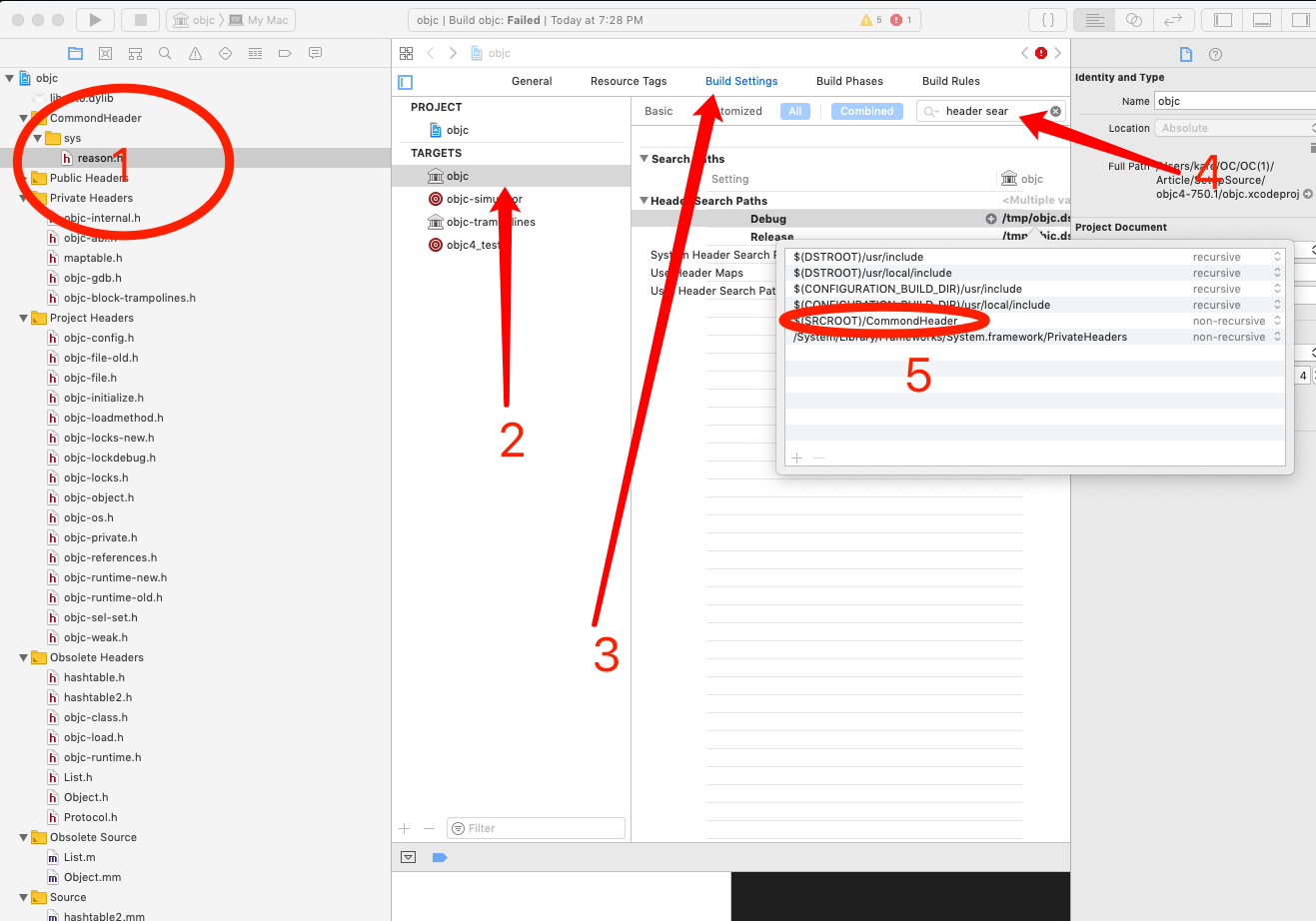
Task: Open the General tab
Action: coord(532,81)
